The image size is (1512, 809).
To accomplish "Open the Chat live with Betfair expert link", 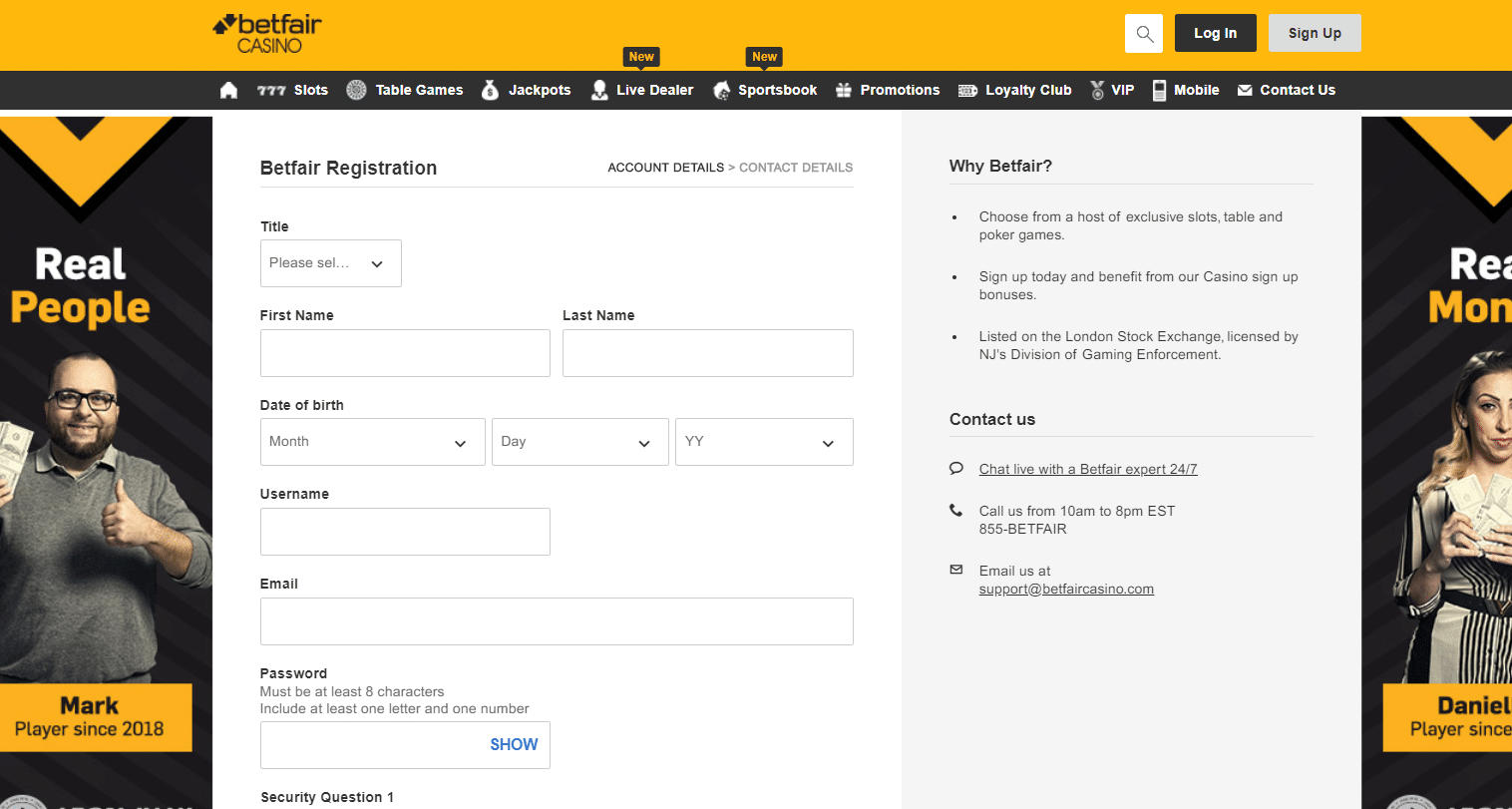I will coord(1088,469).
